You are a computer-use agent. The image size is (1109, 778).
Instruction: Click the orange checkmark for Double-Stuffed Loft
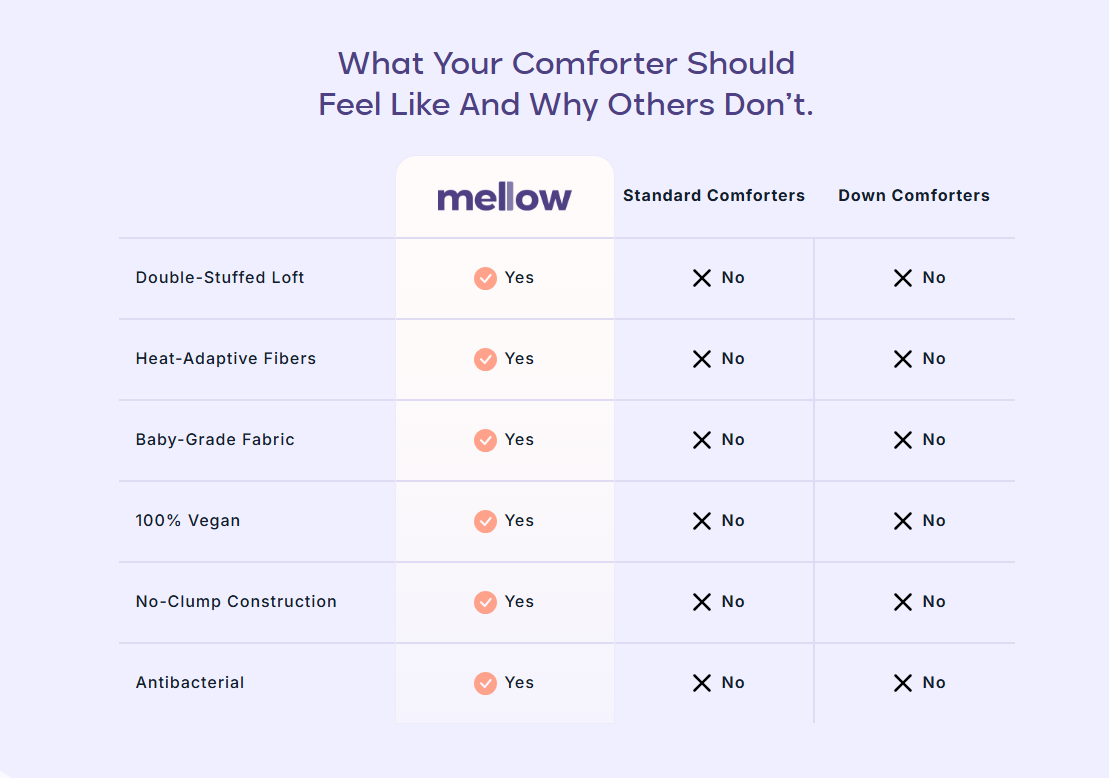coord(485,278)
